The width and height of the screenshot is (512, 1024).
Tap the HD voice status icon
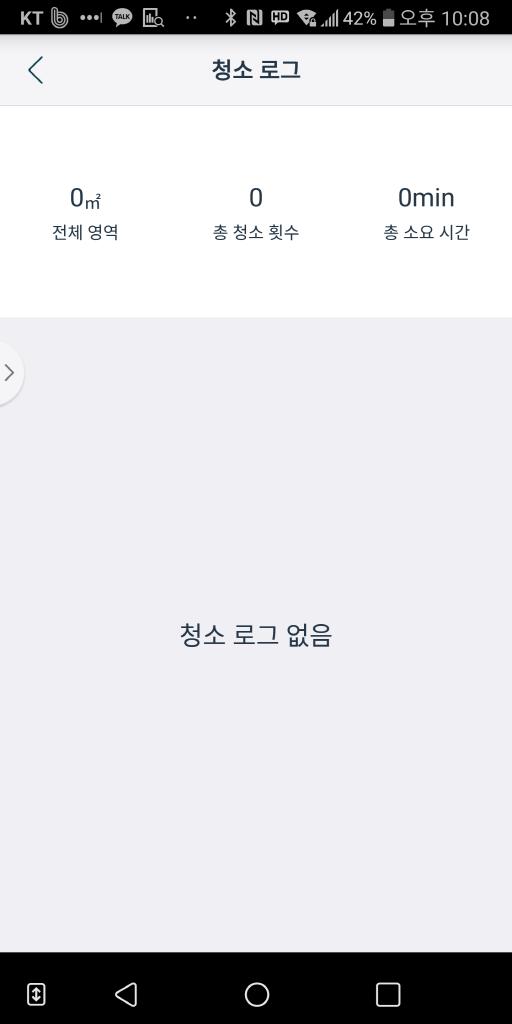click(x=280, y=18)
